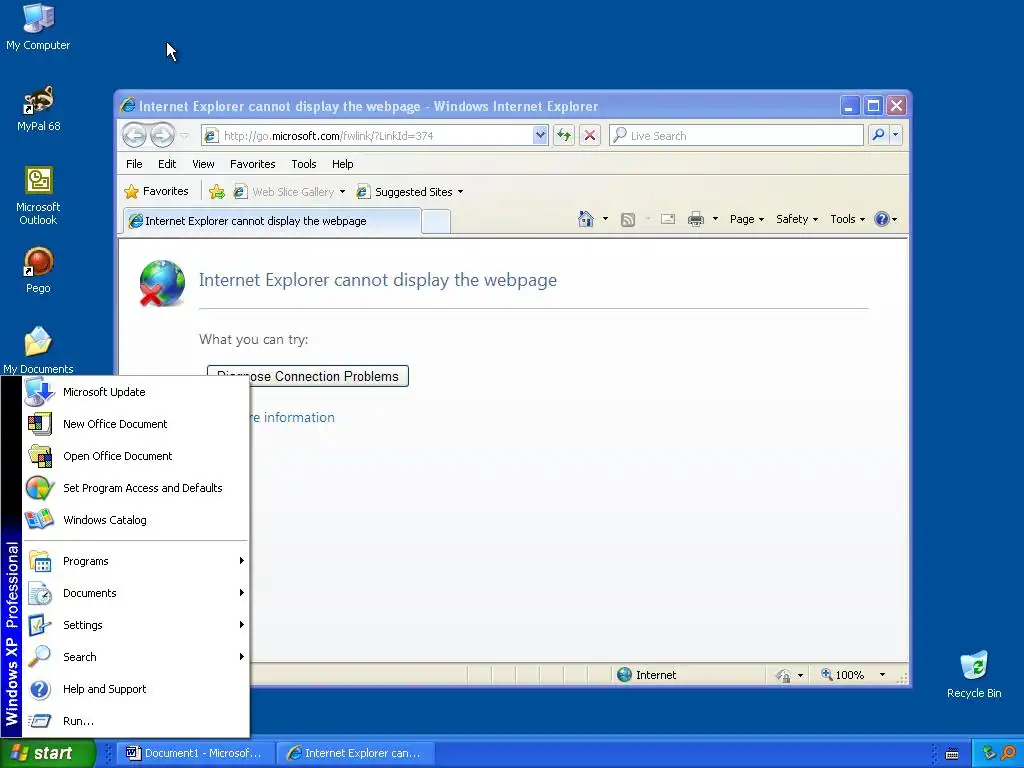Image resolution: width=1024 pixels, height=768 pixels.
Task: Click the empty New Tab button
Action: pyautogui.click(x=436, y=221)
